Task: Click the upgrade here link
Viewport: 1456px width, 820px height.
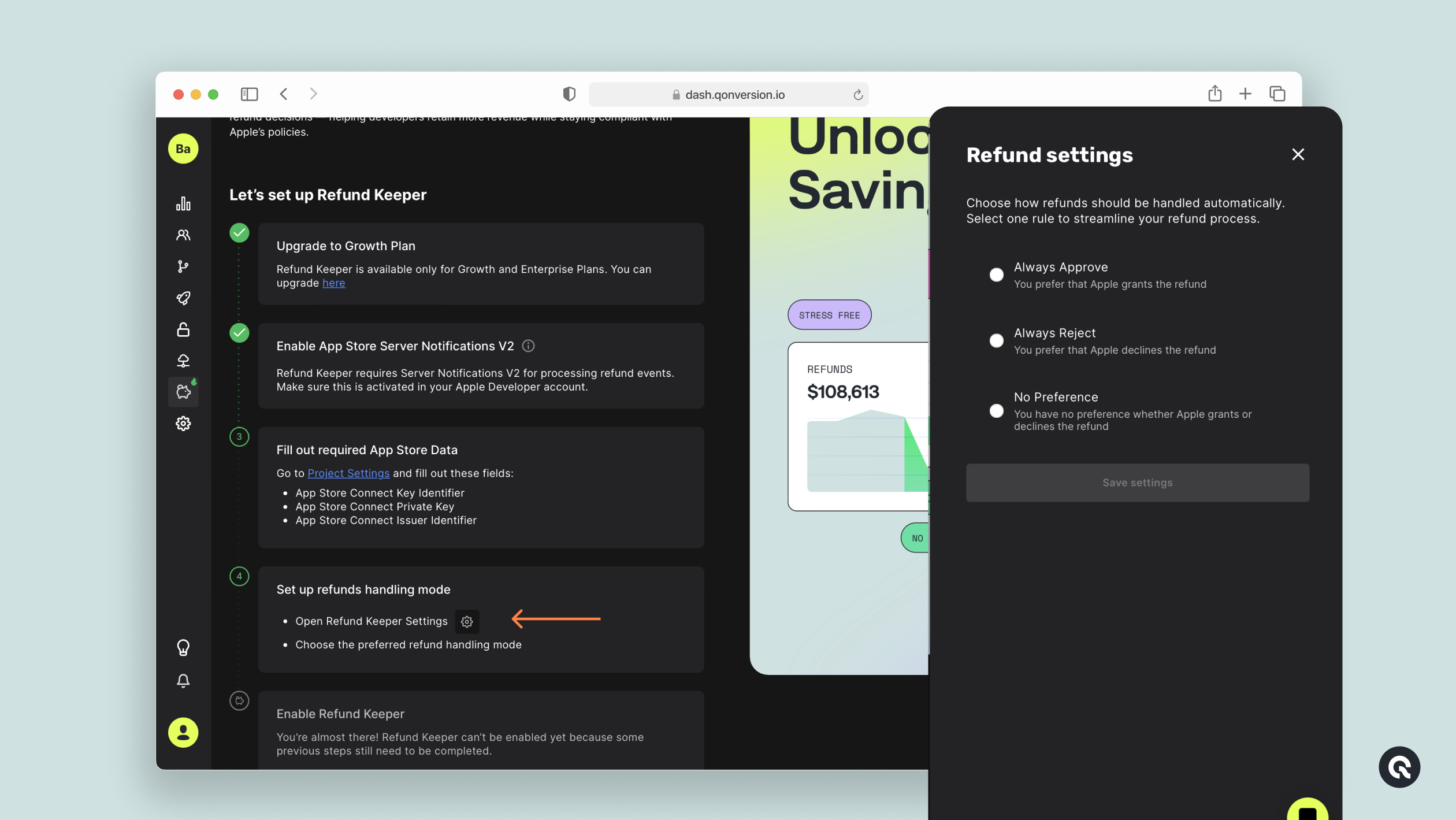Action: (x=333, y=283)
